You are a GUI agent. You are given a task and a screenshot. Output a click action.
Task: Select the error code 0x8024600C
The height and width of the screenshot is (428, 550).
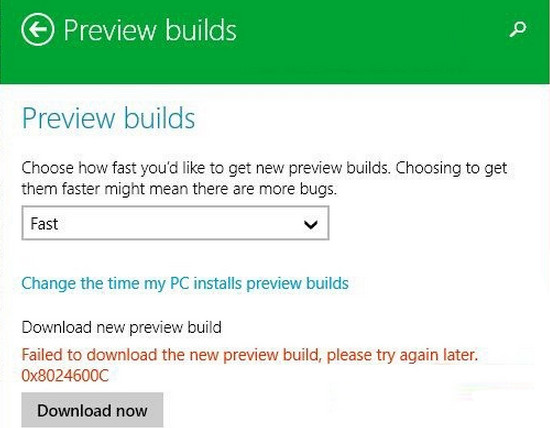65,376
